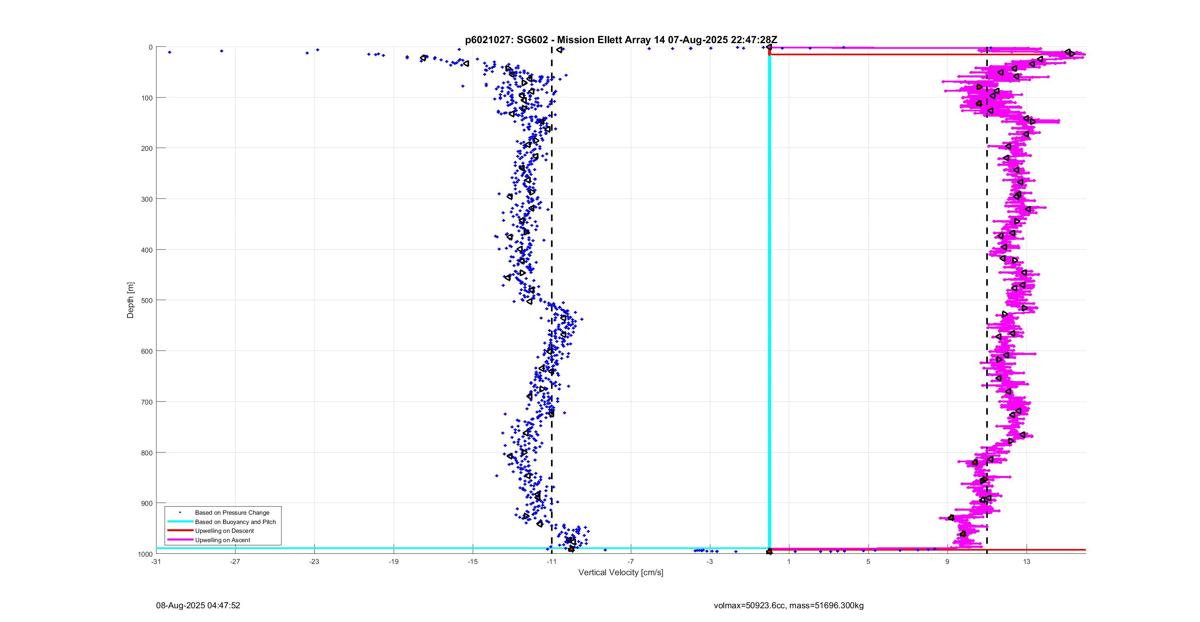1200x622 pixels.
Task: Click the magenta line swatch in the legend
Action: (x=179, y=539)
